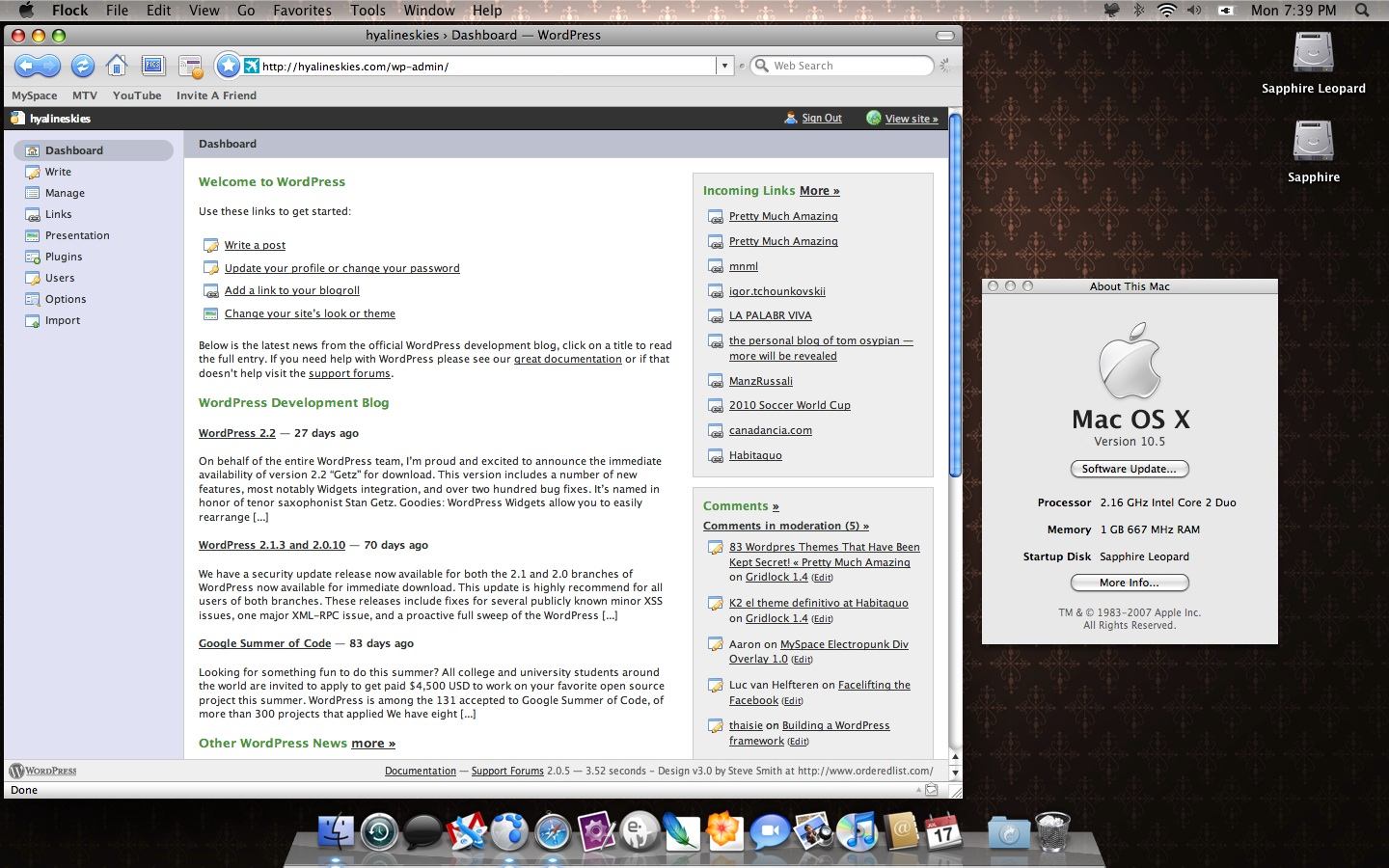The image size is (1389, 868).
Task: Select Users in the WordPress sidebar
Action: (x=60, y=278)
